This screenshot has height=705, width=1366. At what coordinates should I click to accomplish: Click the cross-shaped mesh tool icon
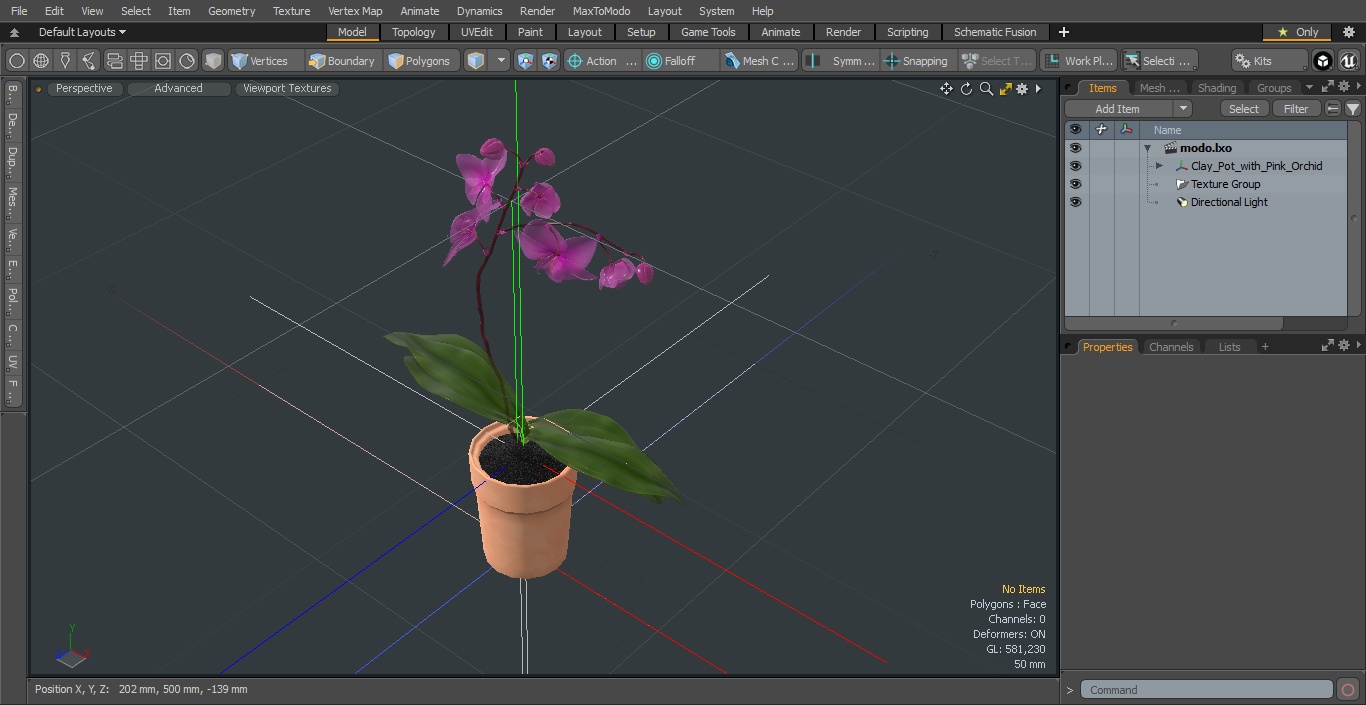[138, 61]
